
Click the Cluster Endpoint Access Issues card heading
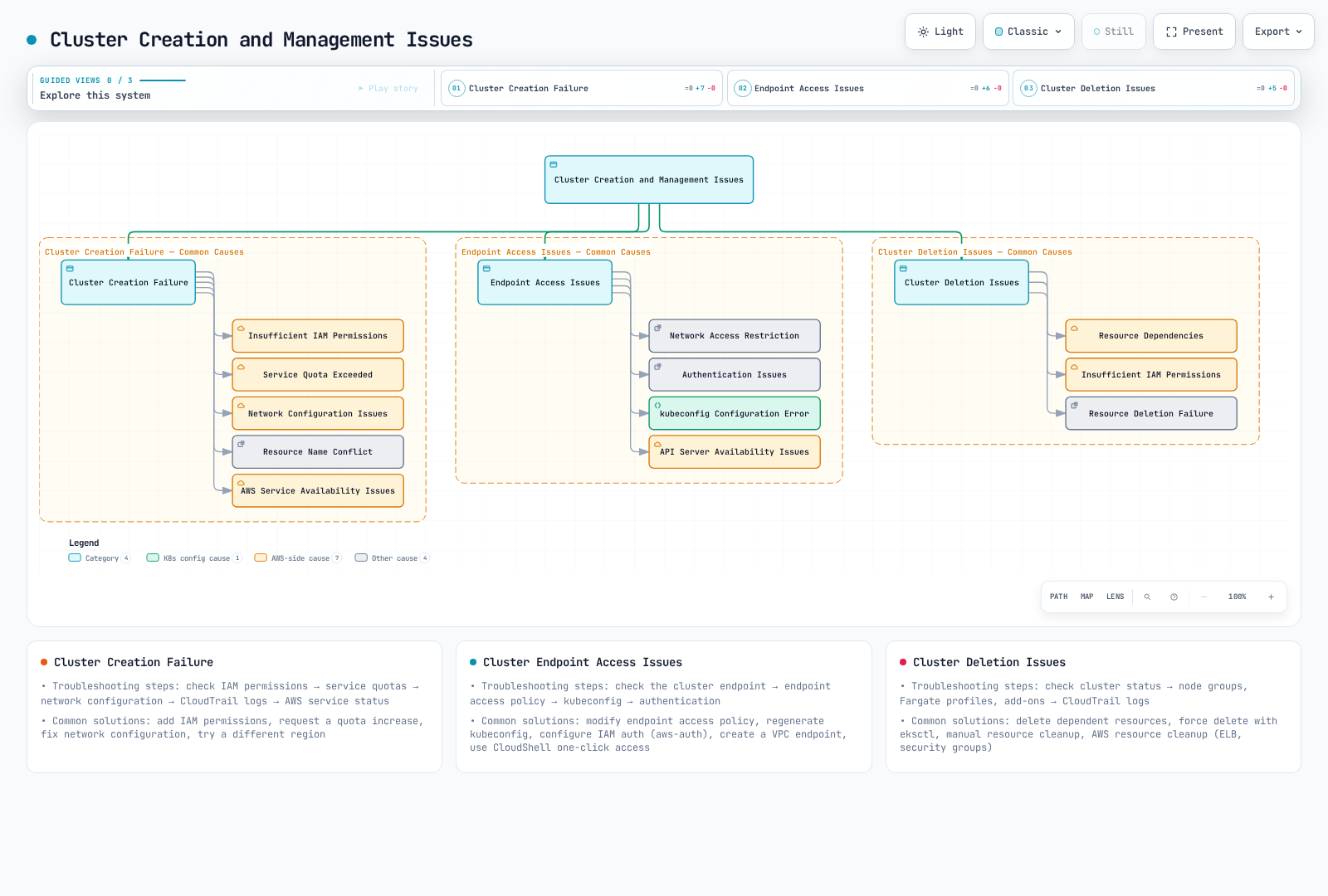583,662
